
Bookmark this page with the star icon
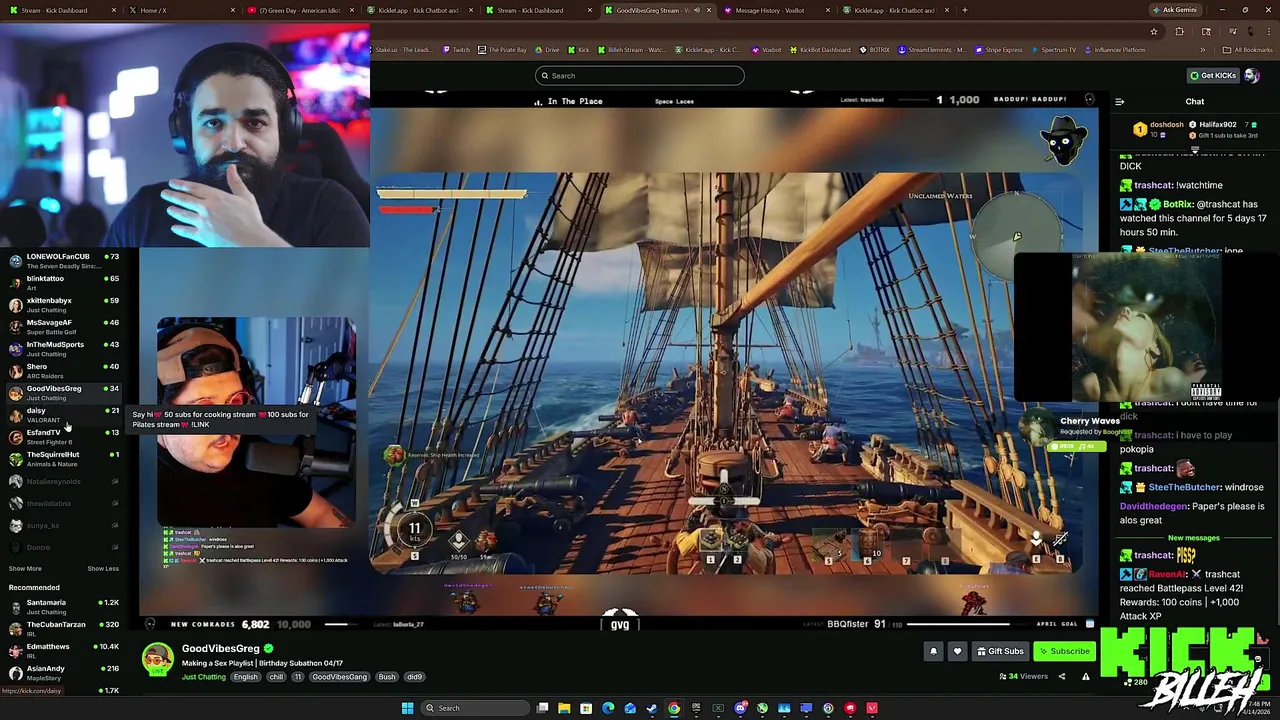pos(1154,31)
